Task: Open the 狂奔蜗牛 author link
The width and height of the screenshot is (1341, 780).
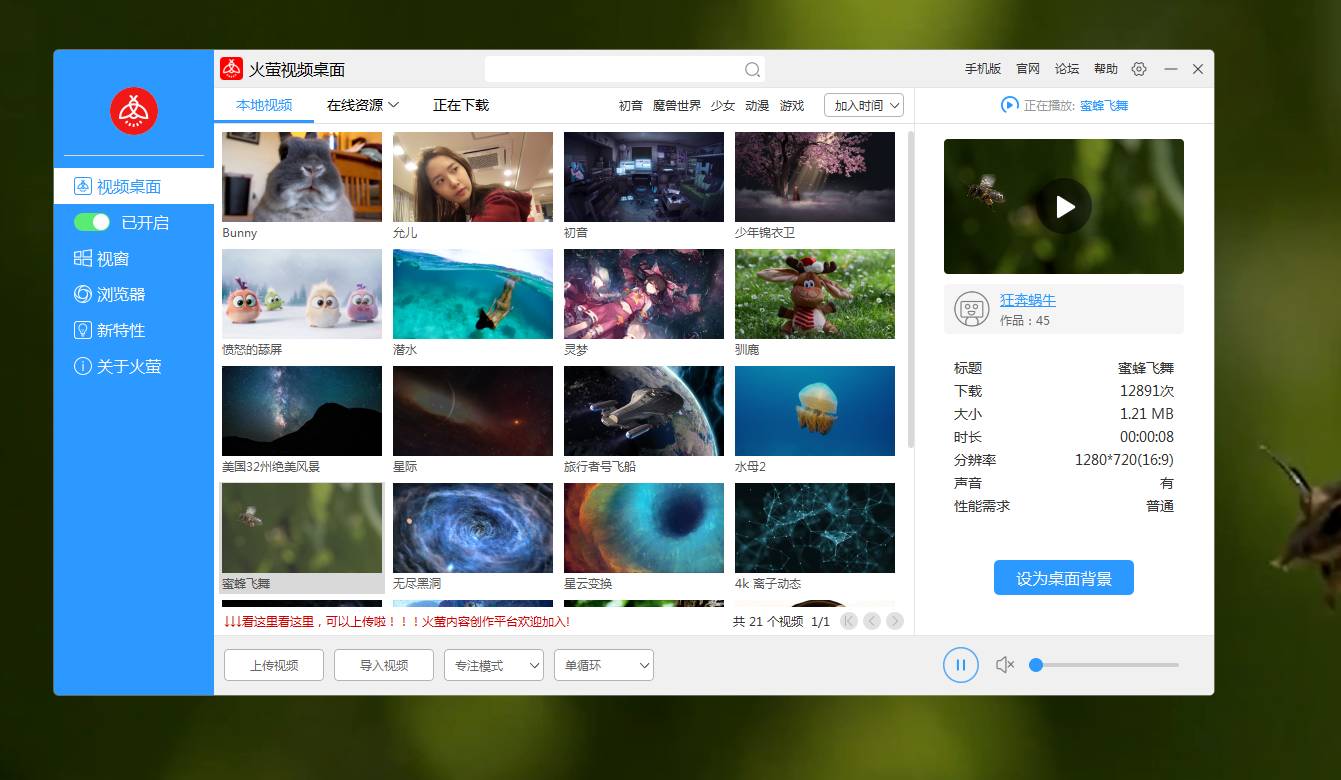Action: (x=1028, y=300)
